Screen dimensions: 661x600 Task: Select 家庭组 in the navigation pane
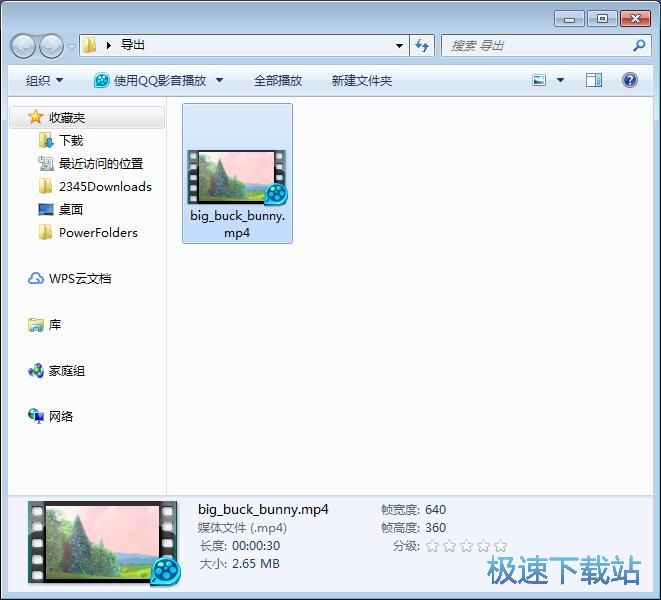(67, 371)
